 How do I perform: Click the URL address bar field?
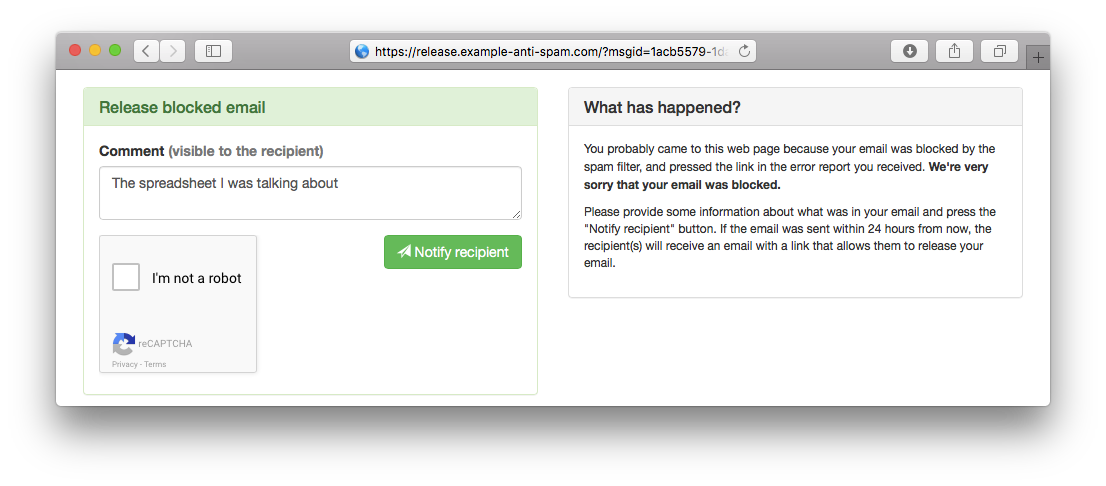click(553, 51)
